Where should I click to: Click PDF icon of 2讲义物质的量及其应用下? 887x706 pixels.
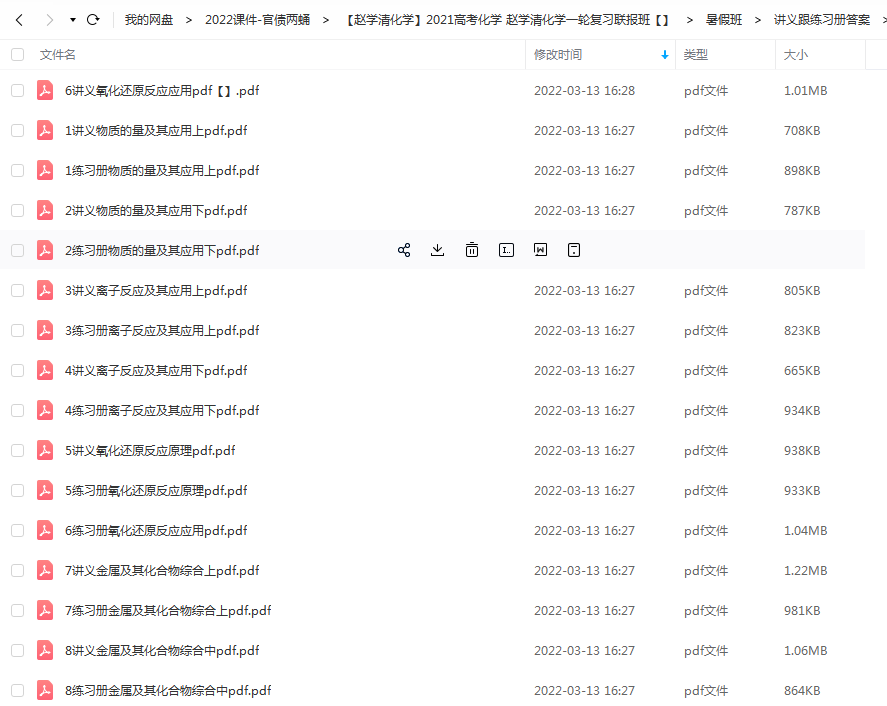point(45,210)
